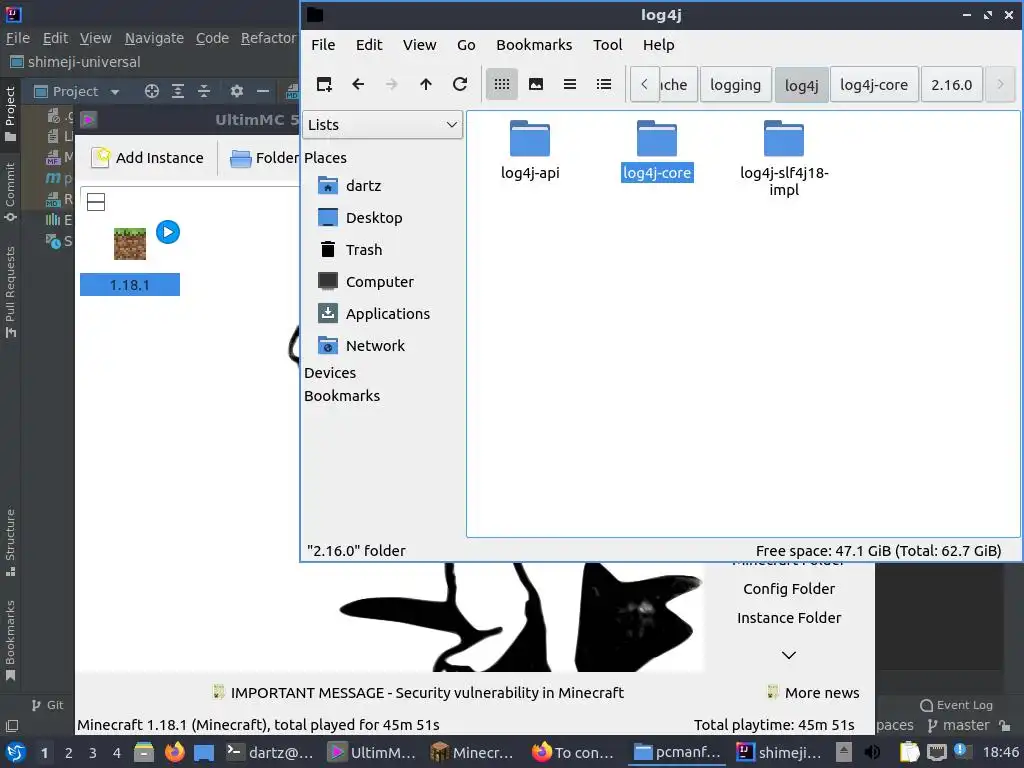Screen dimensions: 1024x768
Task: Click the volume icon in system tray
Action: pyautogui.click(x=872, y=752)
